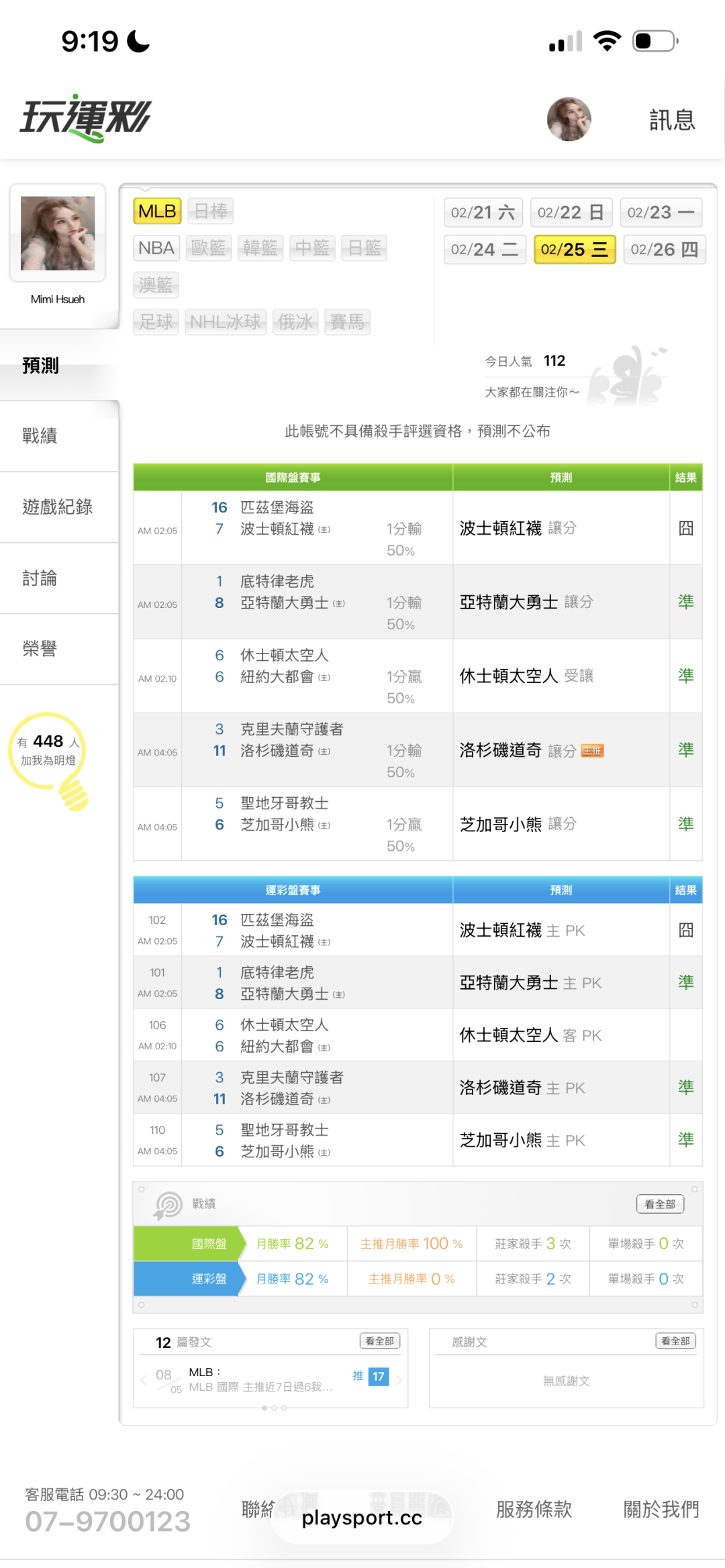Open the user avatar in the header
This screenshot has width=725, height=1568.
(x=569, y=119)
